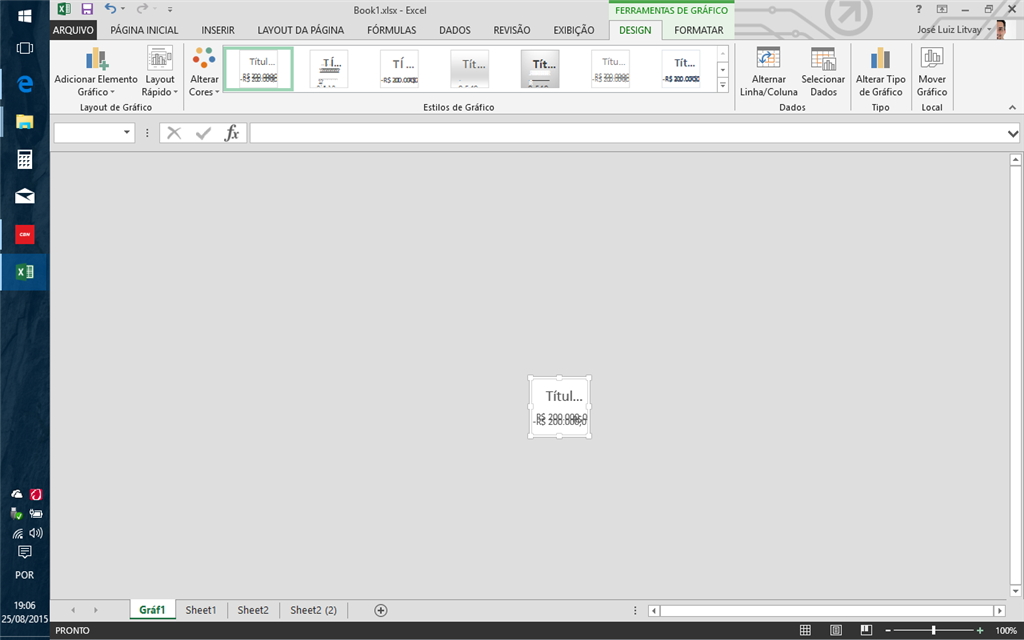Screen dimensions: 1024x640
Task: Open Adicionar Elemento Gráfico menu
Action: [x=96, y=71]
